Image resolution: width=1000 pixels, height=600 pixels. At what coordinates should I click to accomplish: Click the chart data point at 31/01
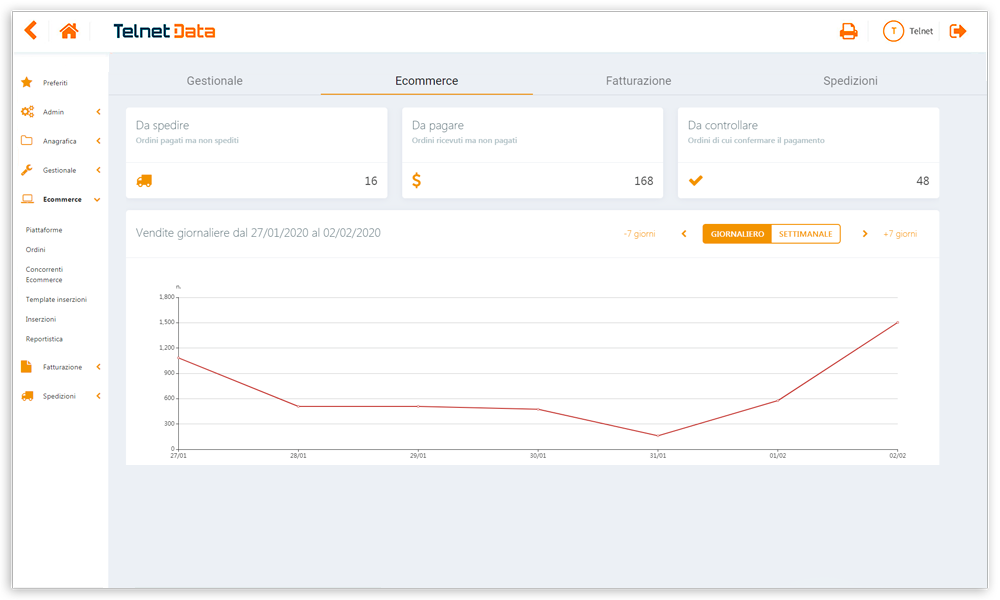tap(658, 435)
